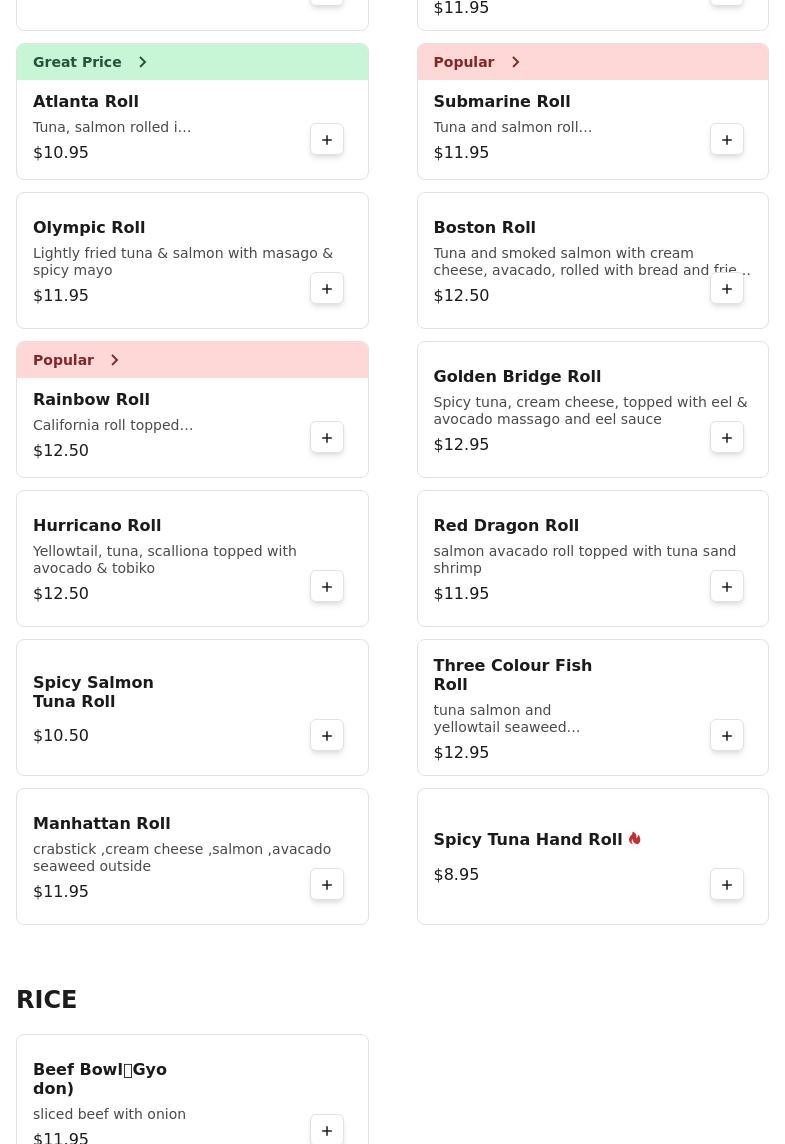Add Red Dragon Roll with plus icon
The width and height of the screenshot is (785, 1144).
point(727,587)
